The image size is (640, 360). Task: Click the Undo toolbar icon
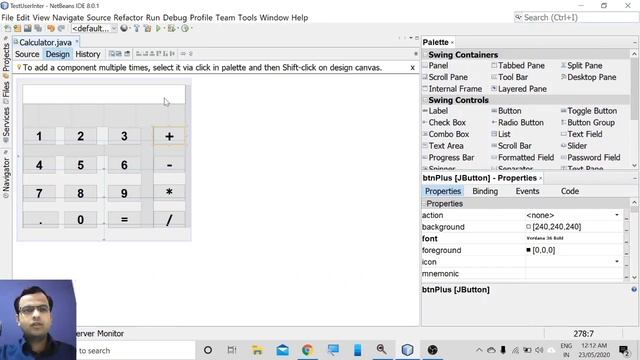(x=51, y=29)
